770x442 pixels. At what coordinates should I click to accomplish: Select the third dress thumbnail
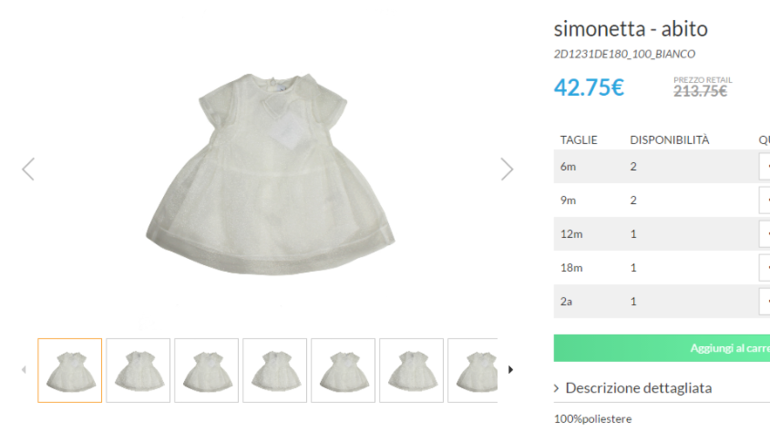206,370
